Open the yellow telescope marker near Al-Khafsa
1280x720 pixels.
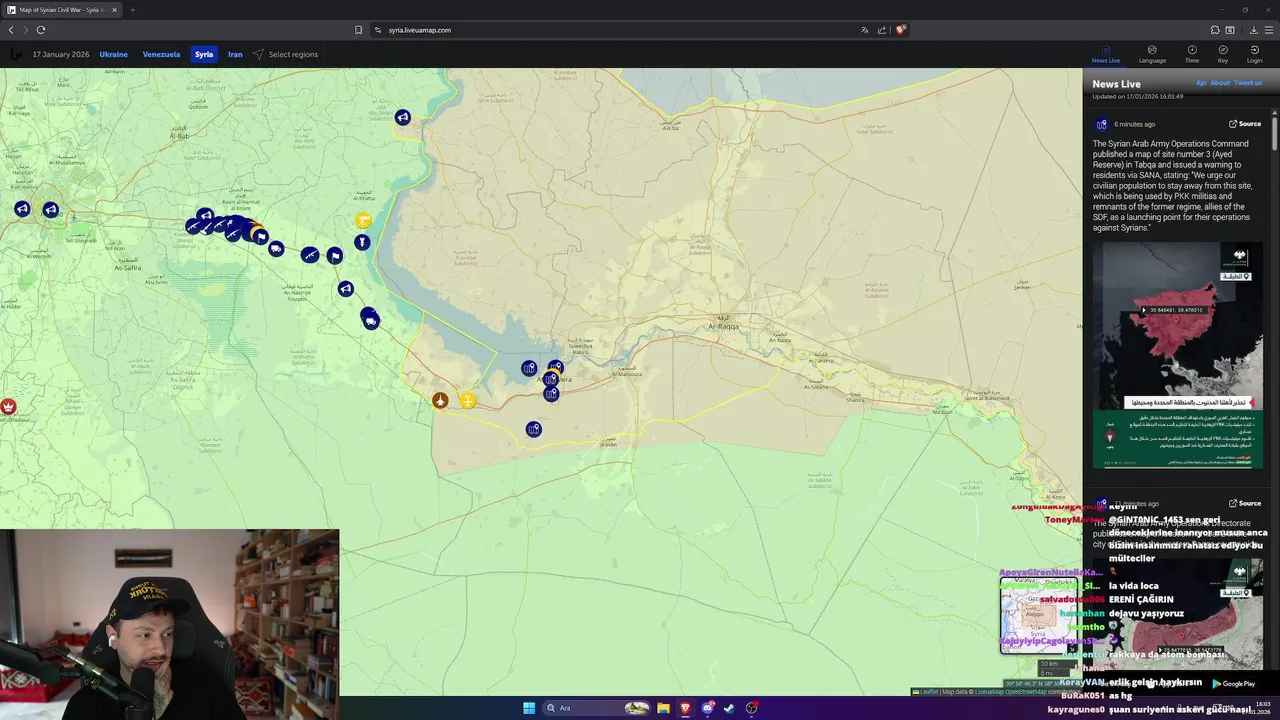pos(363,220)
